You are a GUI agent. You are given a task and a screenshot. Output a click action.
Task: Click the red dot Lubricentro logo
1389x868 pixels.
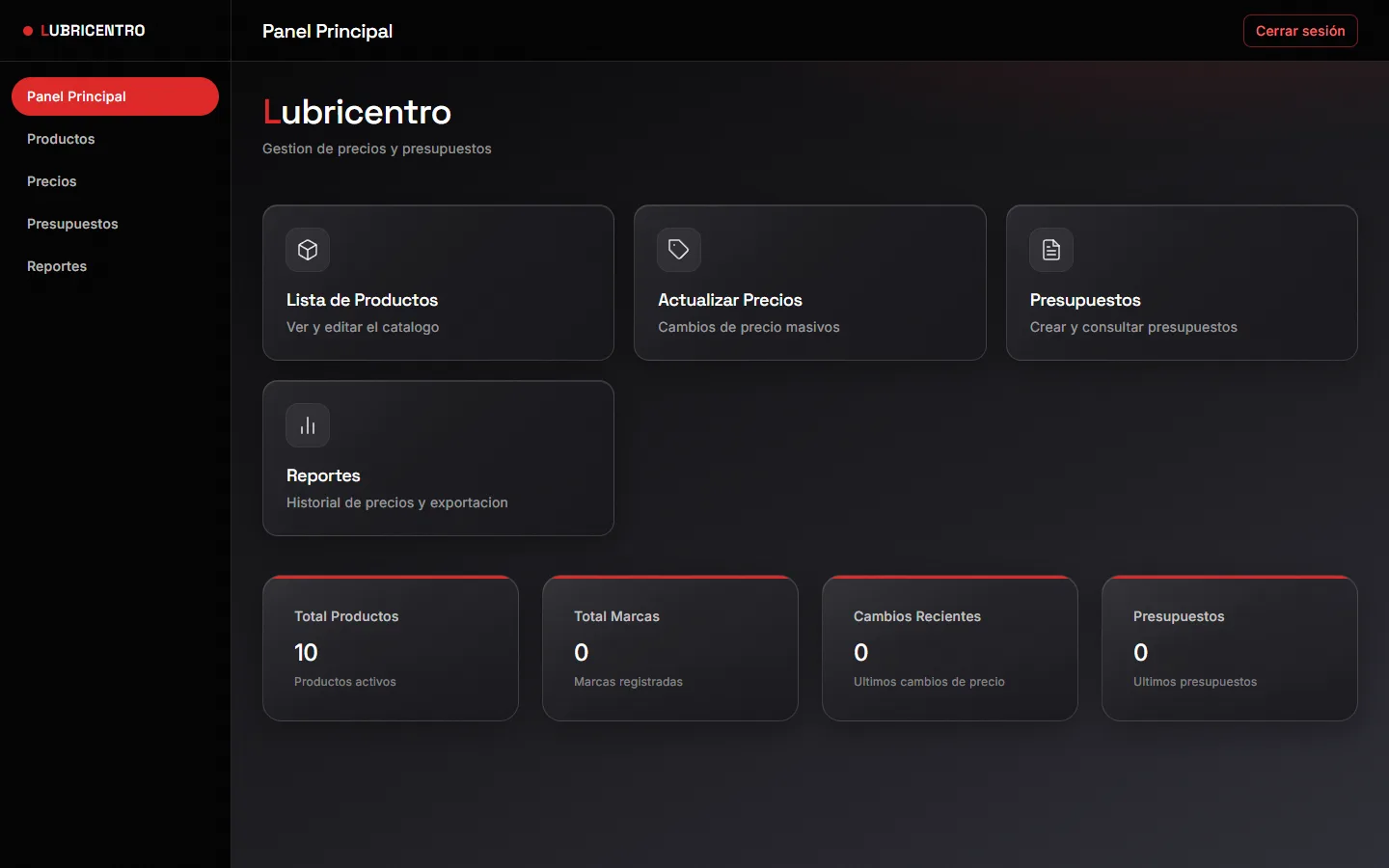[28, 31]
